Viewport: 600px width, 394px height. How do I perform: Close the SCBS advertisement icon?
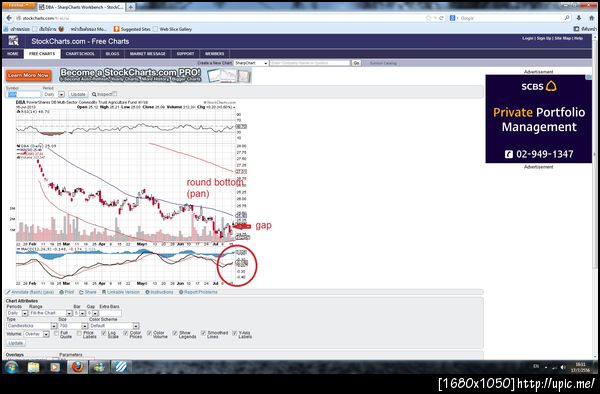589,78
